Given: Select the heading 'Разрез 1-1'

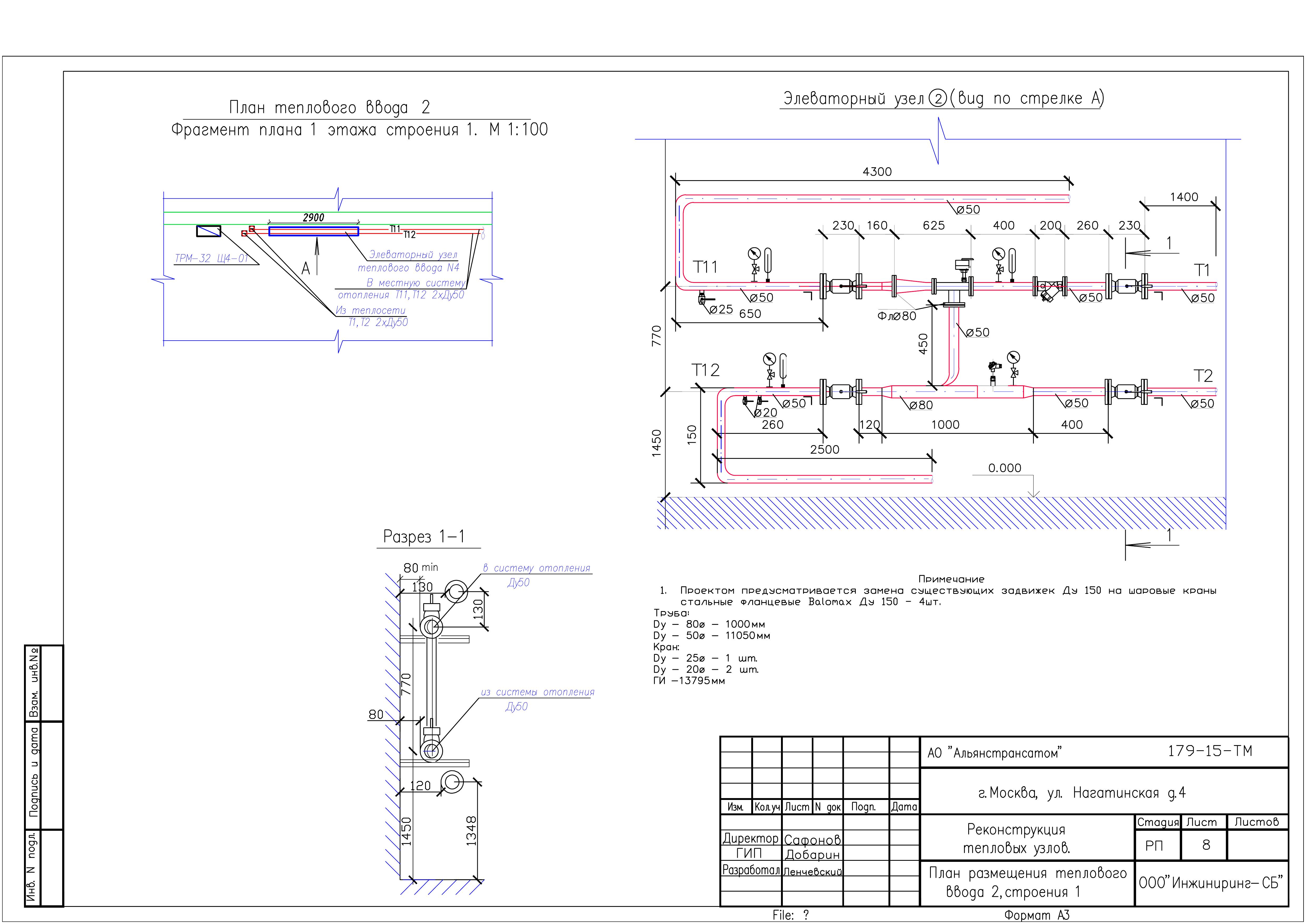Looking at the screenshot, I should pyautogui.click(x=424, y=536).
